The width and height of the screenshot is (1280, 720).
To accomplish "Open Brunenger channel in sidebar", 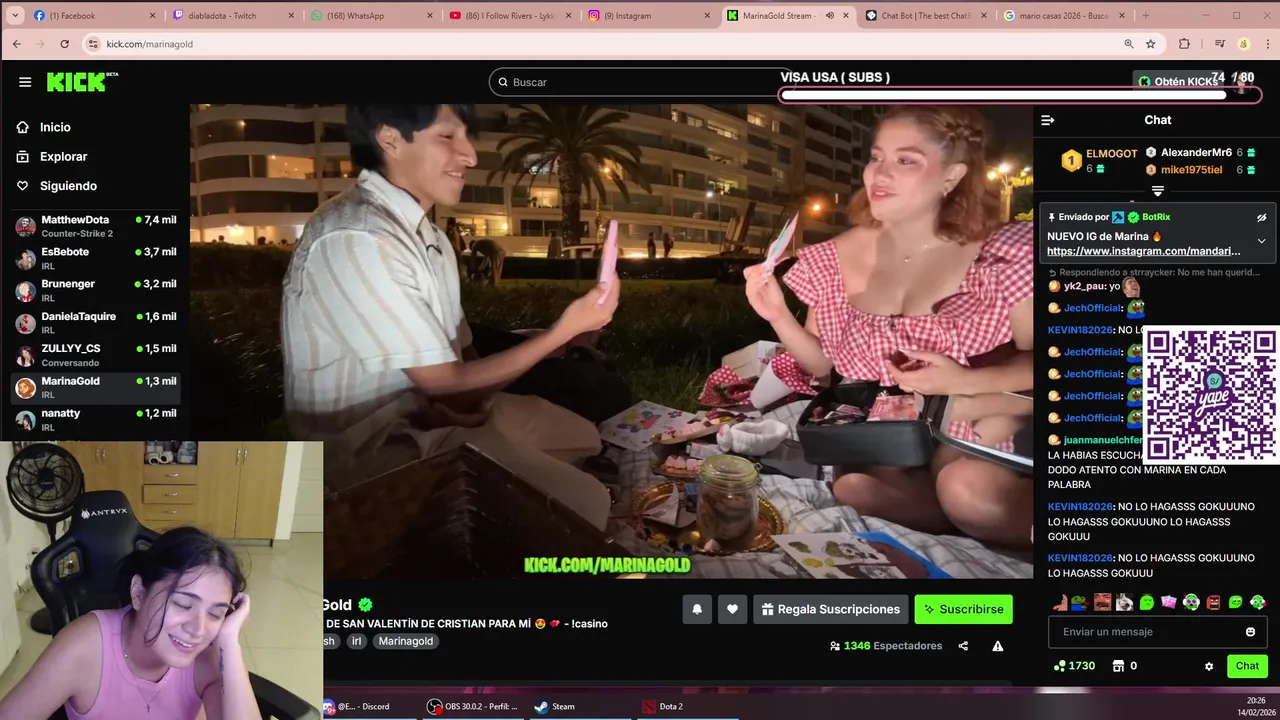I will [x=95, y=291].
